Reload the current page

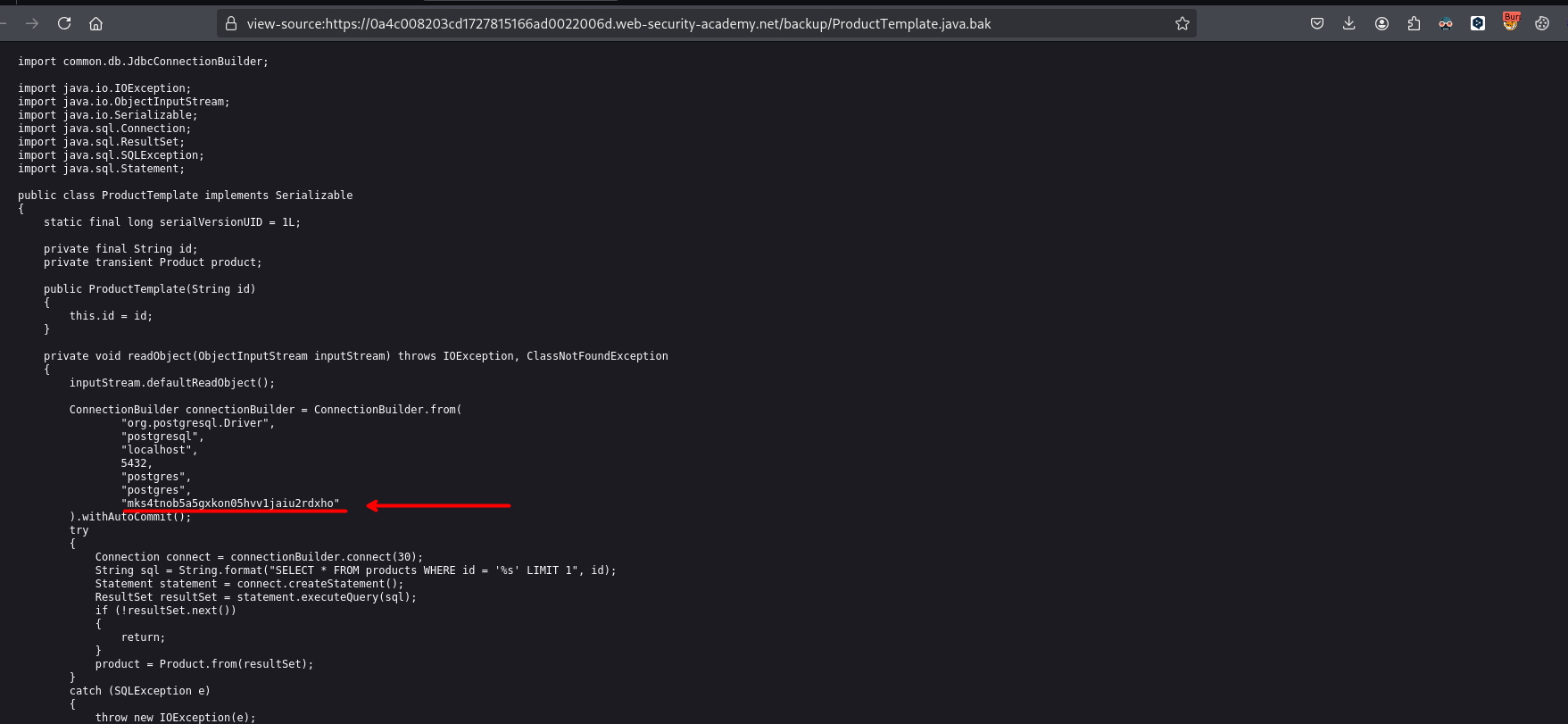click(64, 24)
